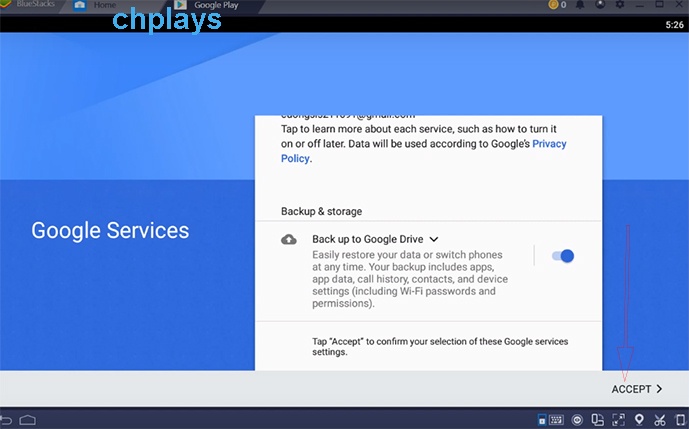Maximize the BlueStacks window
This screenshot has height=429, width=689.
[x=660, y=4]
